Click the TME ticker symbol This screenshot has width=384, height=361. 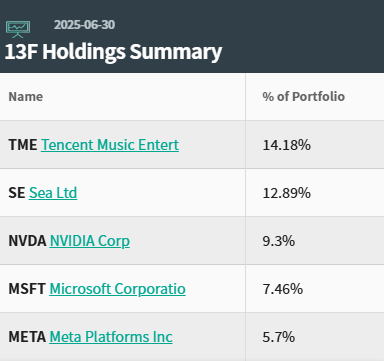coord(23,145)
